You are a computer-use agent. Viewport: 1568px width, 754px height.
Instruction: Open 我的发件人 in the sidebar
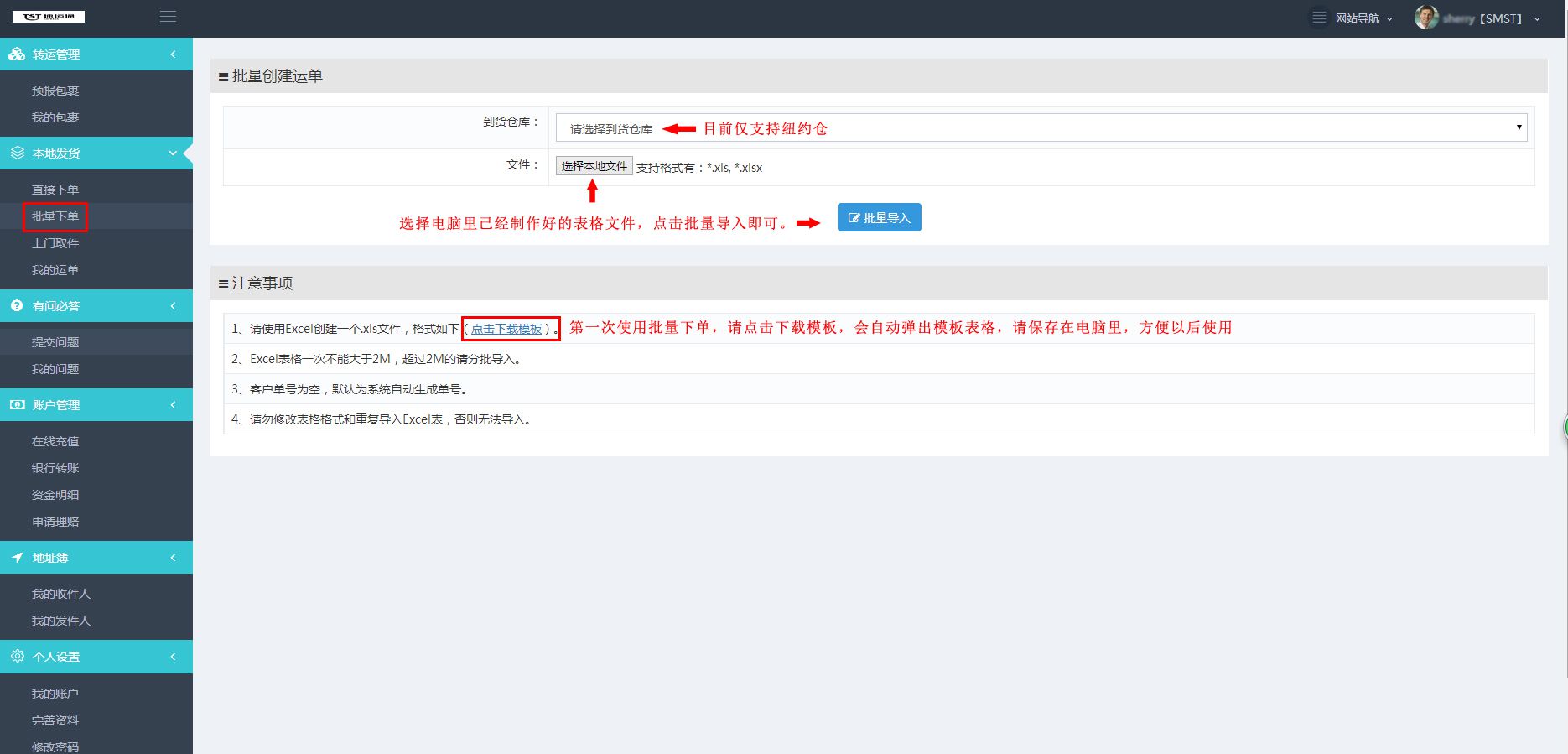[61, 621]
